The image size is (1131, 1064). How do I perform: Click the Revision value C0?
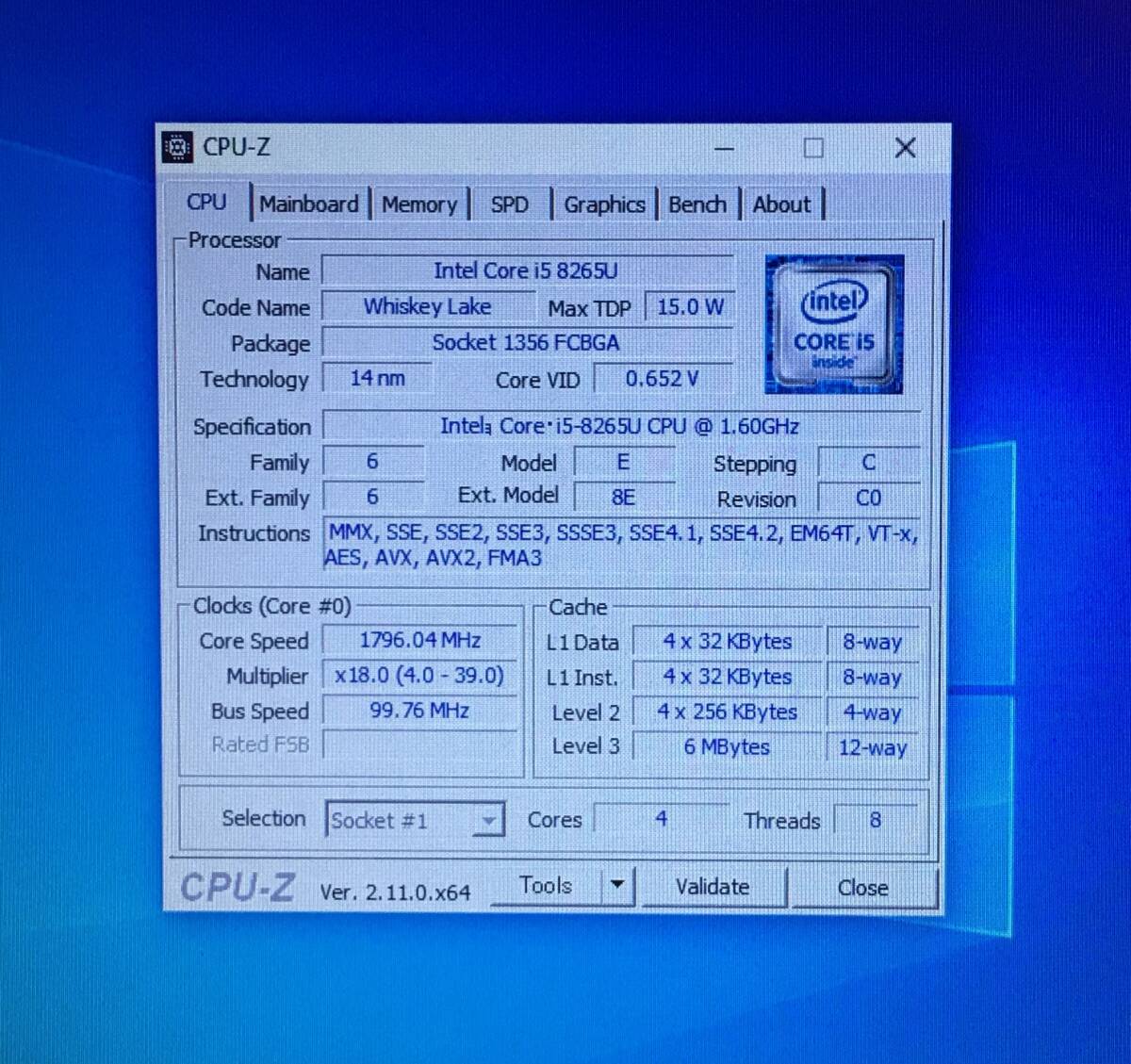(x=869, y=499)
